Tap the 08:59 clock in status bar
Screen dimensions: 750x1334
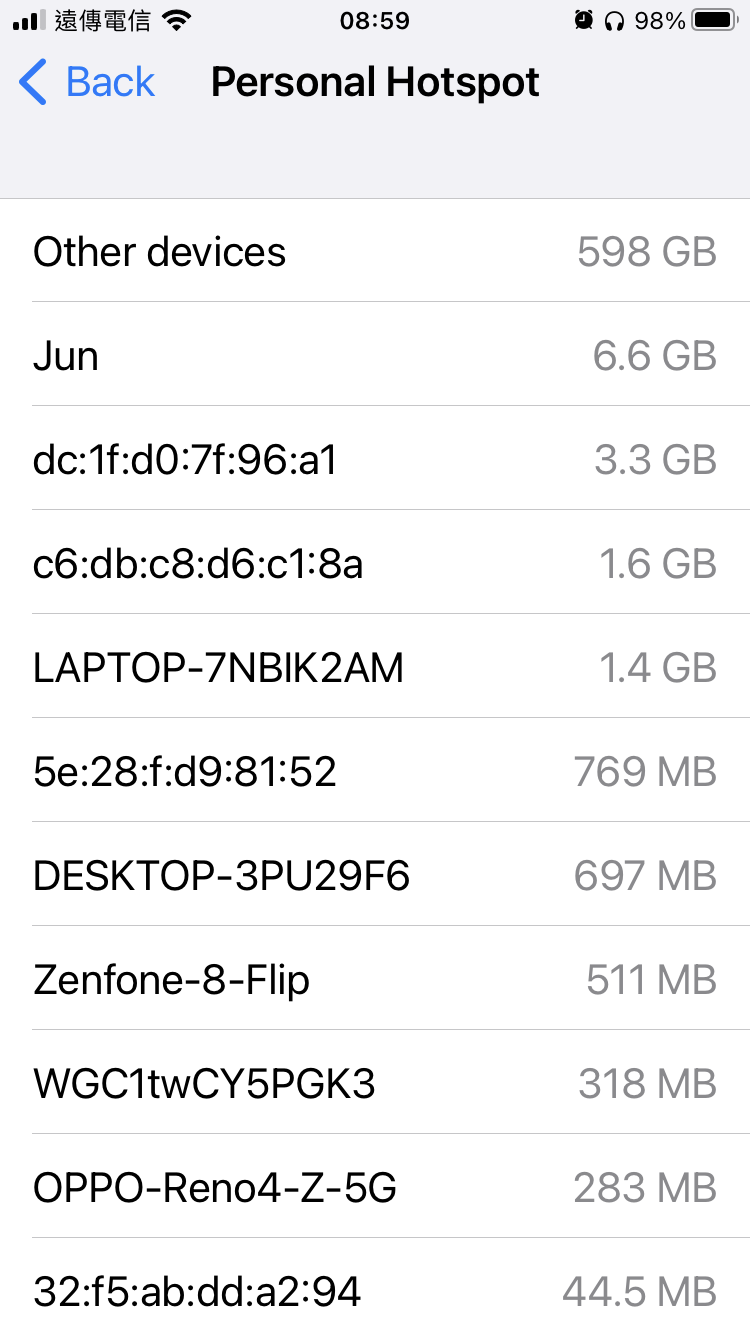[x=375, y=21]
